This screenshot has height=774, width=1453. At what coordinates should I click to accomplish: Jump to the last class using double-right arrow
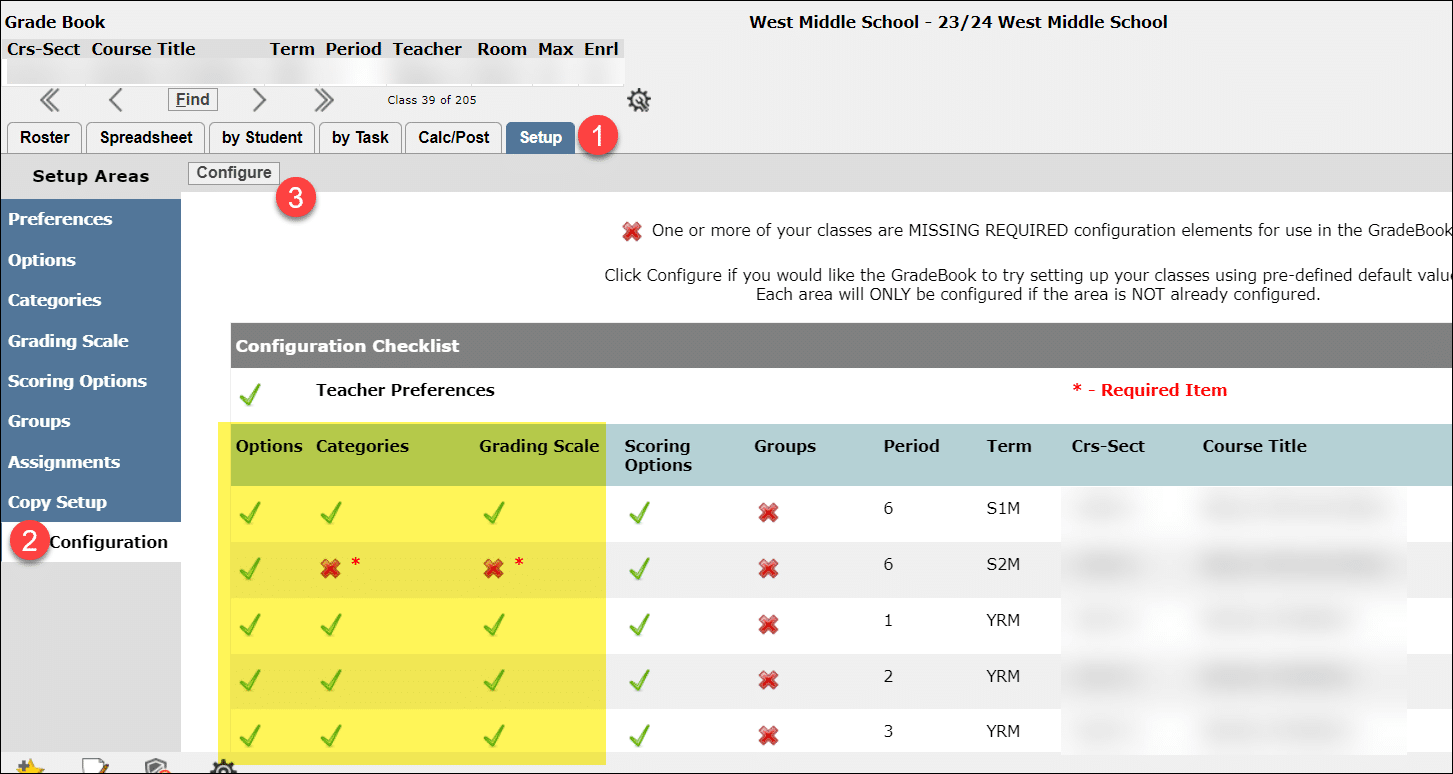point(323,100)
